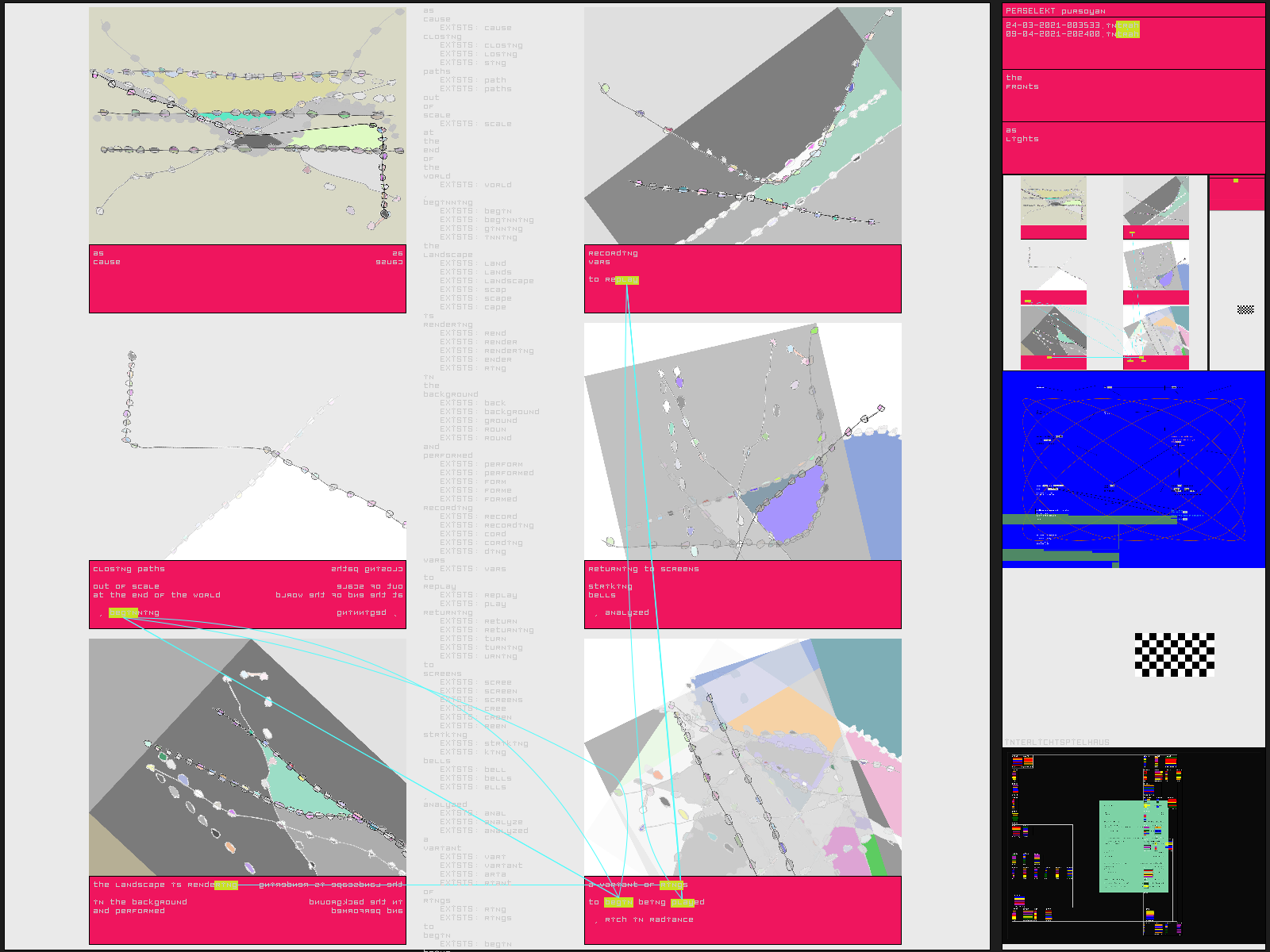Select the PERSELEKT pursoyan header
The height and width of the screenshot is (952, 1270).
1055,11
